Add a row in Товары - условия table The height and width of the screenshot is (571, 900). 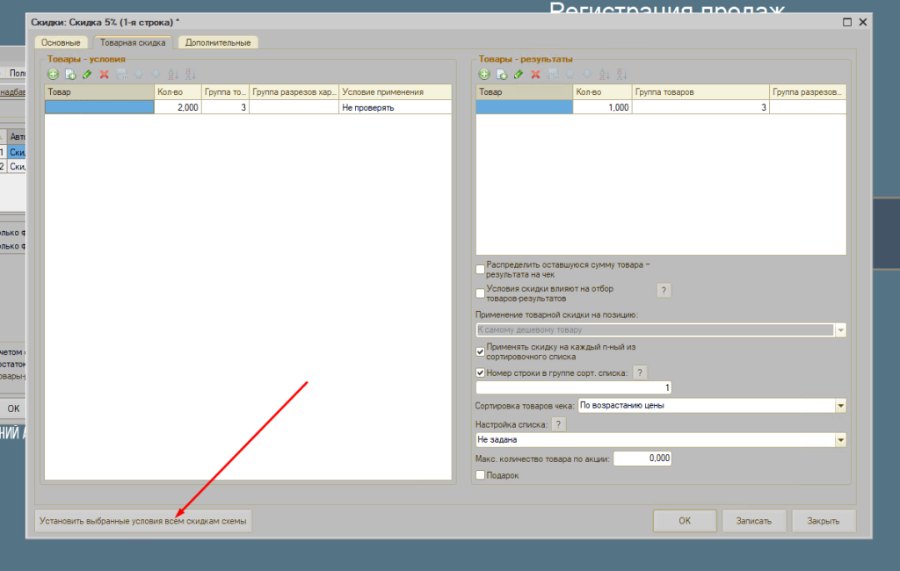point(53,75)
